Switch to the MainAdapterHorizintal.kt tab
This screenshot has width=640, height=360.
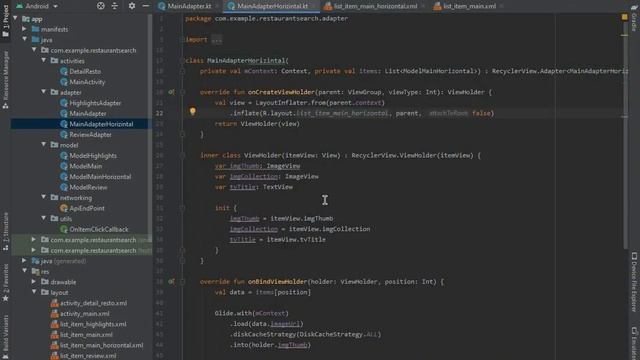click(272, 6)
